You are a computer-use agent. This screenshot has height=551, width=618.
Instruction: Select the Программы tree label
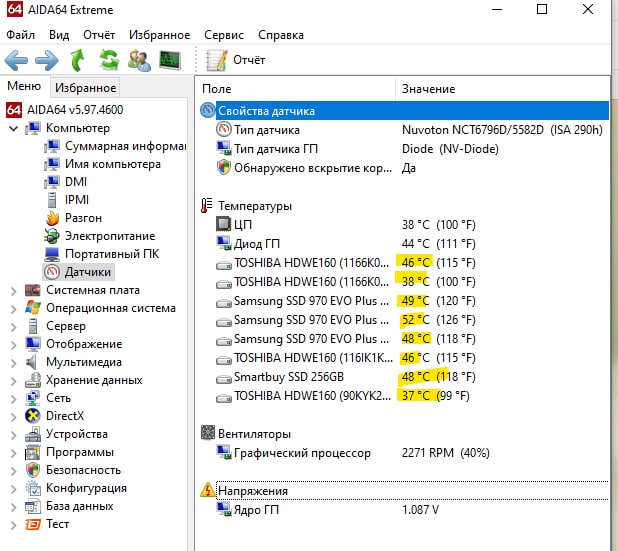click(x=80, y=452)
